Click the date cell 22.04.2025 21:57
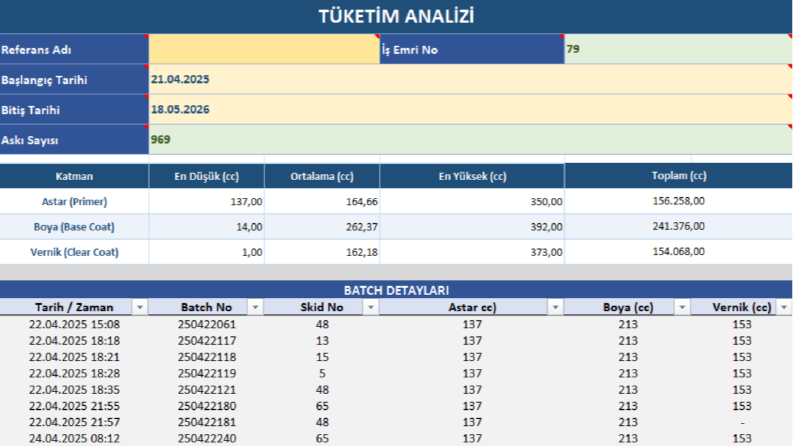 [74, 422]
